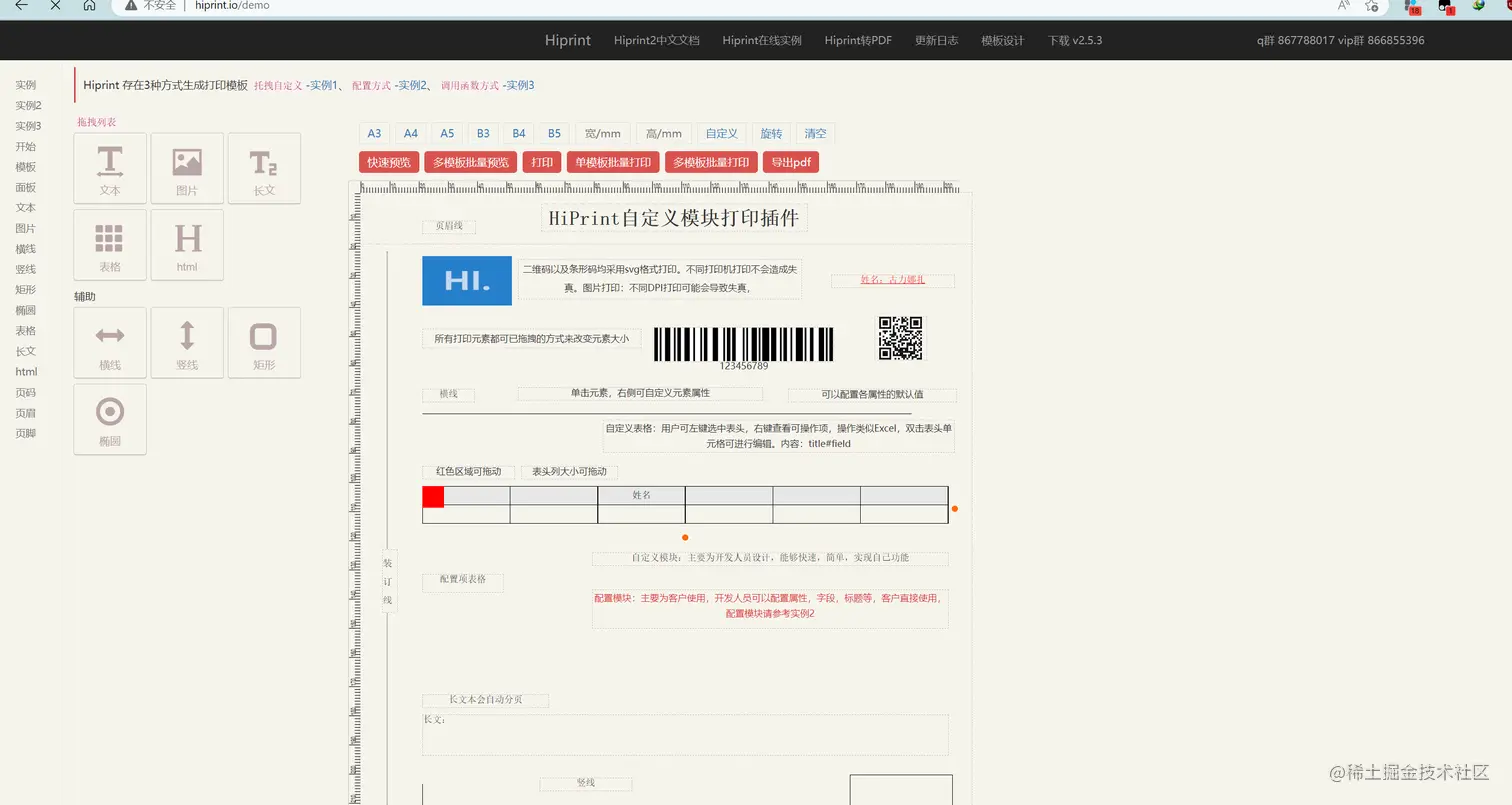View 更新日志 in the navbar

[x=937, y=40]
